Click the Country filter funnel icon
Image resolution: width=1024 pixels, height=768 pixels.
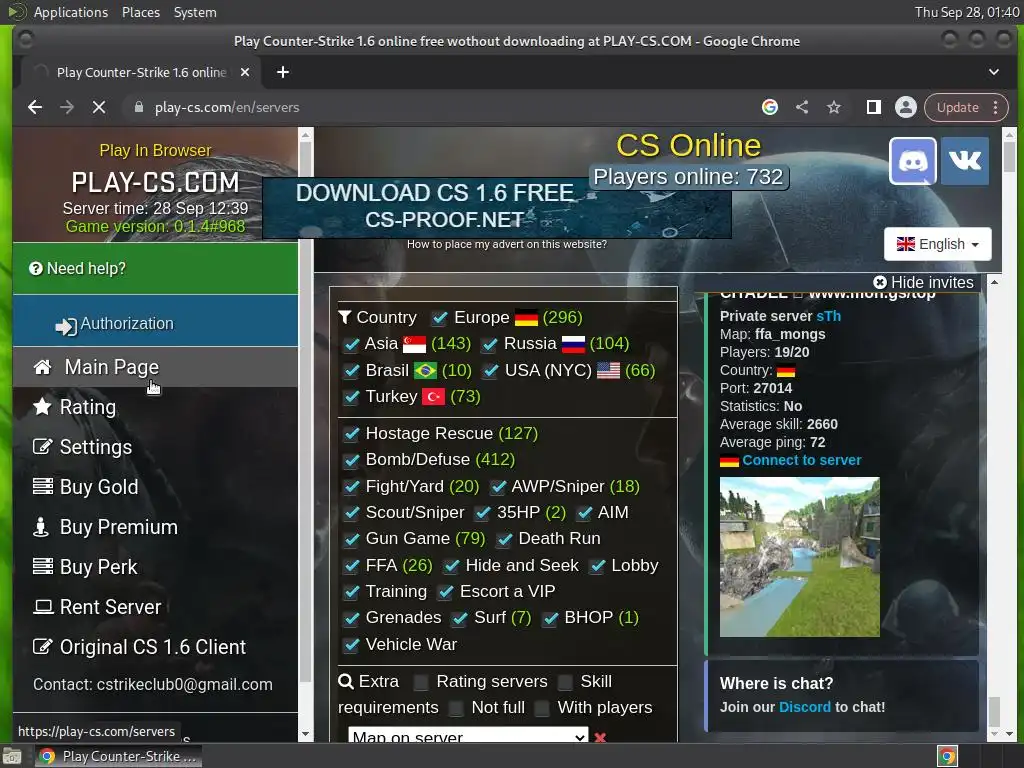click(345, 317)
